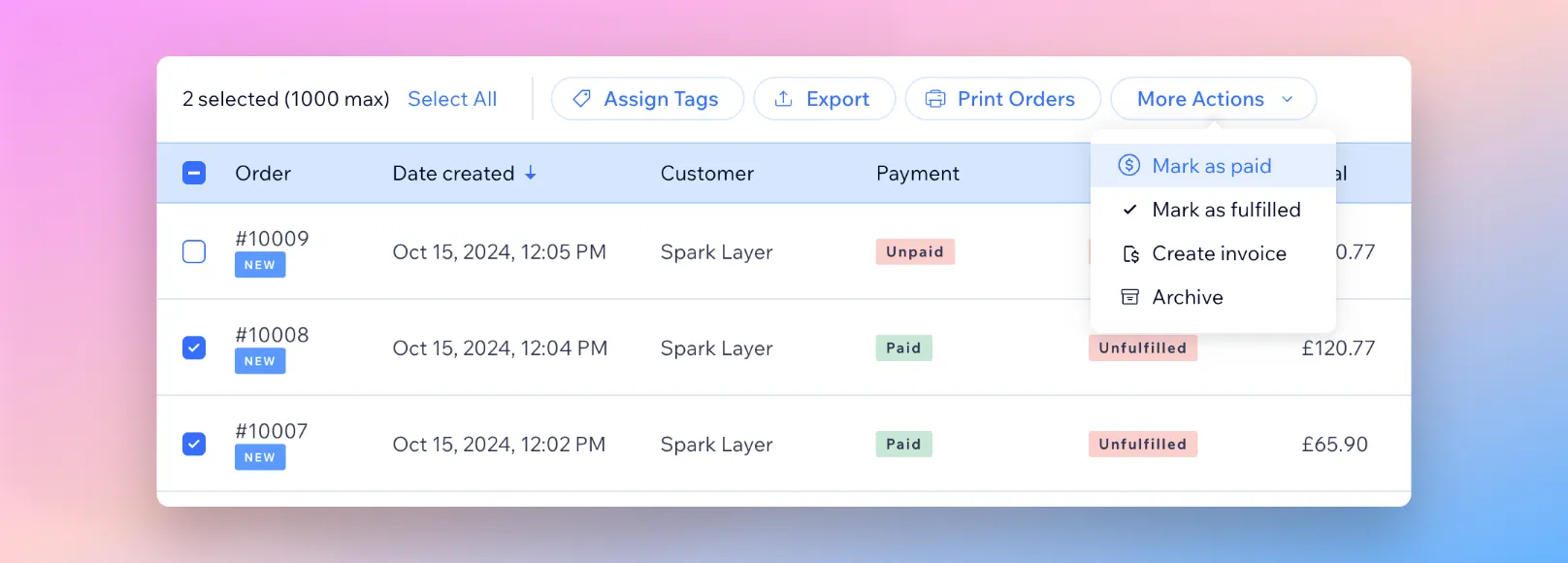
Task: Click the NEW badge under order #10007
Action: (x=260, y=457)
